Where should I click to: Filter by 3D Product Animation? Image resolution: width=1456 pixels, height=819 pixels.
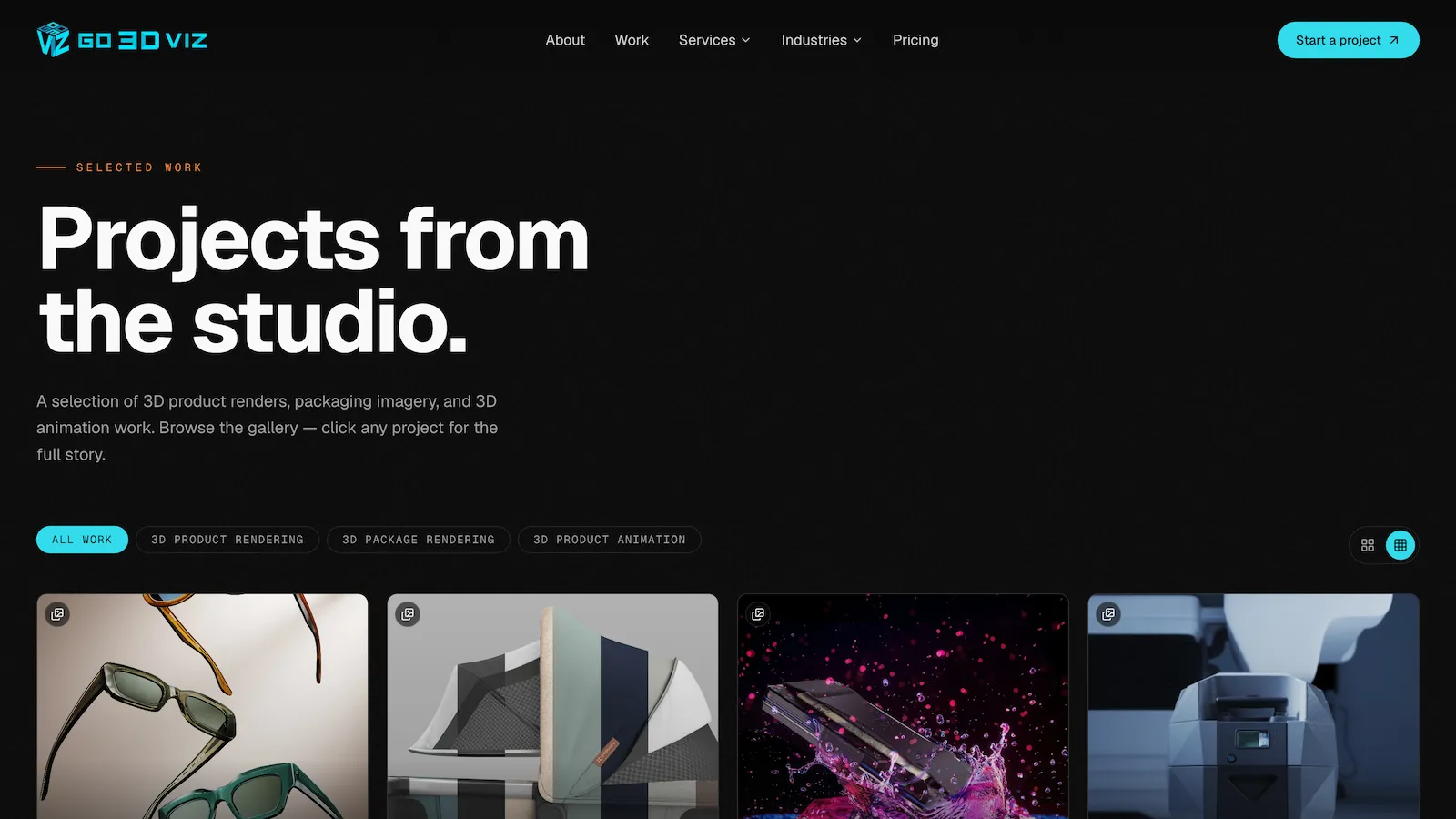610,540
